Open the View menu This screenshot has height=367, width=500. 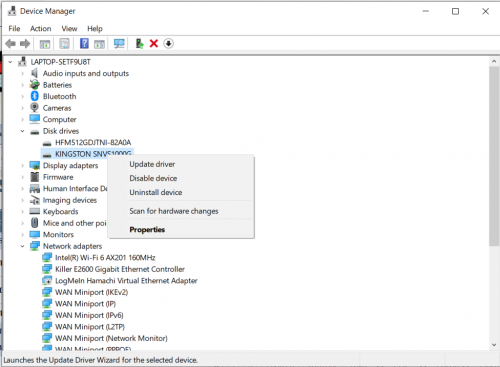pos(69,29)
